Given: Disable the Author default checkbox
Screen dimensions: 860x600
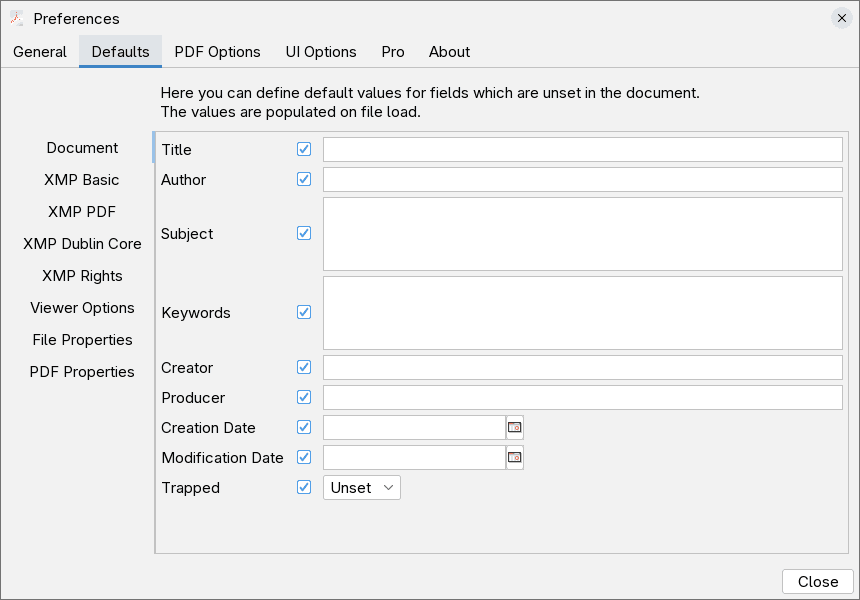Looking at the screenshot, I should tap(304, 180).
